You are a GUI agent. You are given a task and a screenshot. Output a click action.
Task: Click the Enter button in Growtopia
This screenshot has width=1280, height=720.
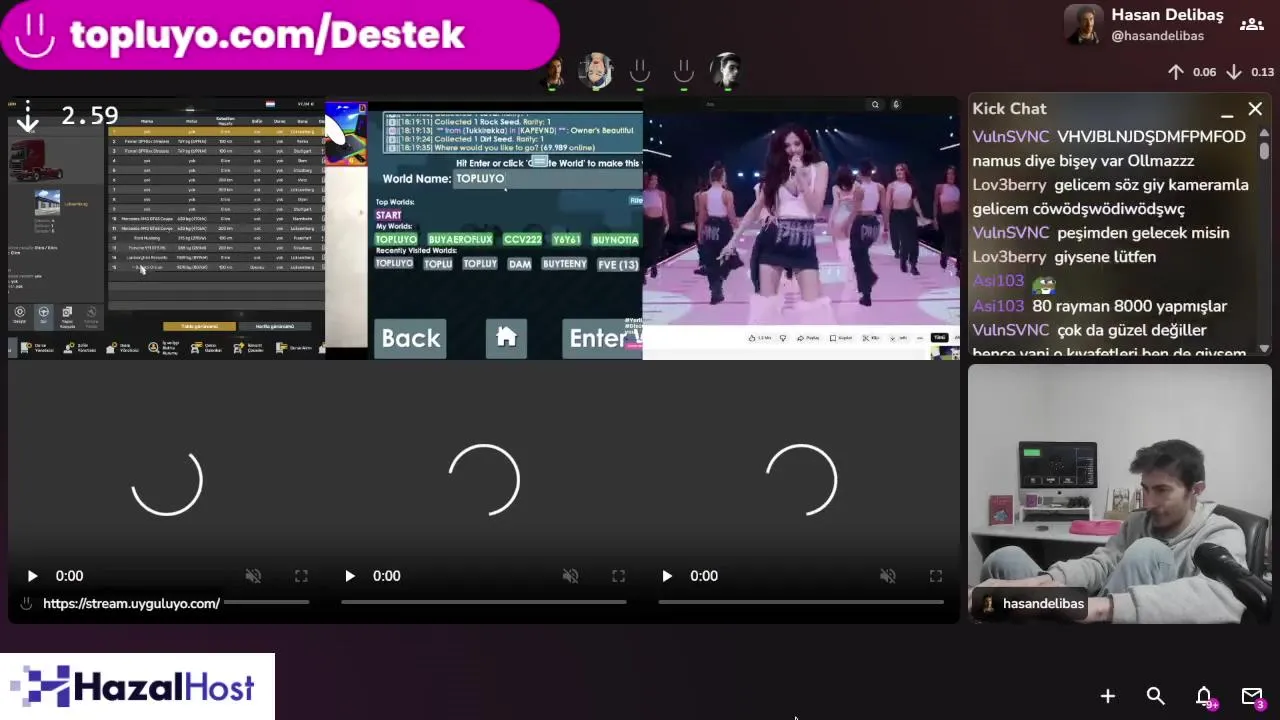coord(602,338)
